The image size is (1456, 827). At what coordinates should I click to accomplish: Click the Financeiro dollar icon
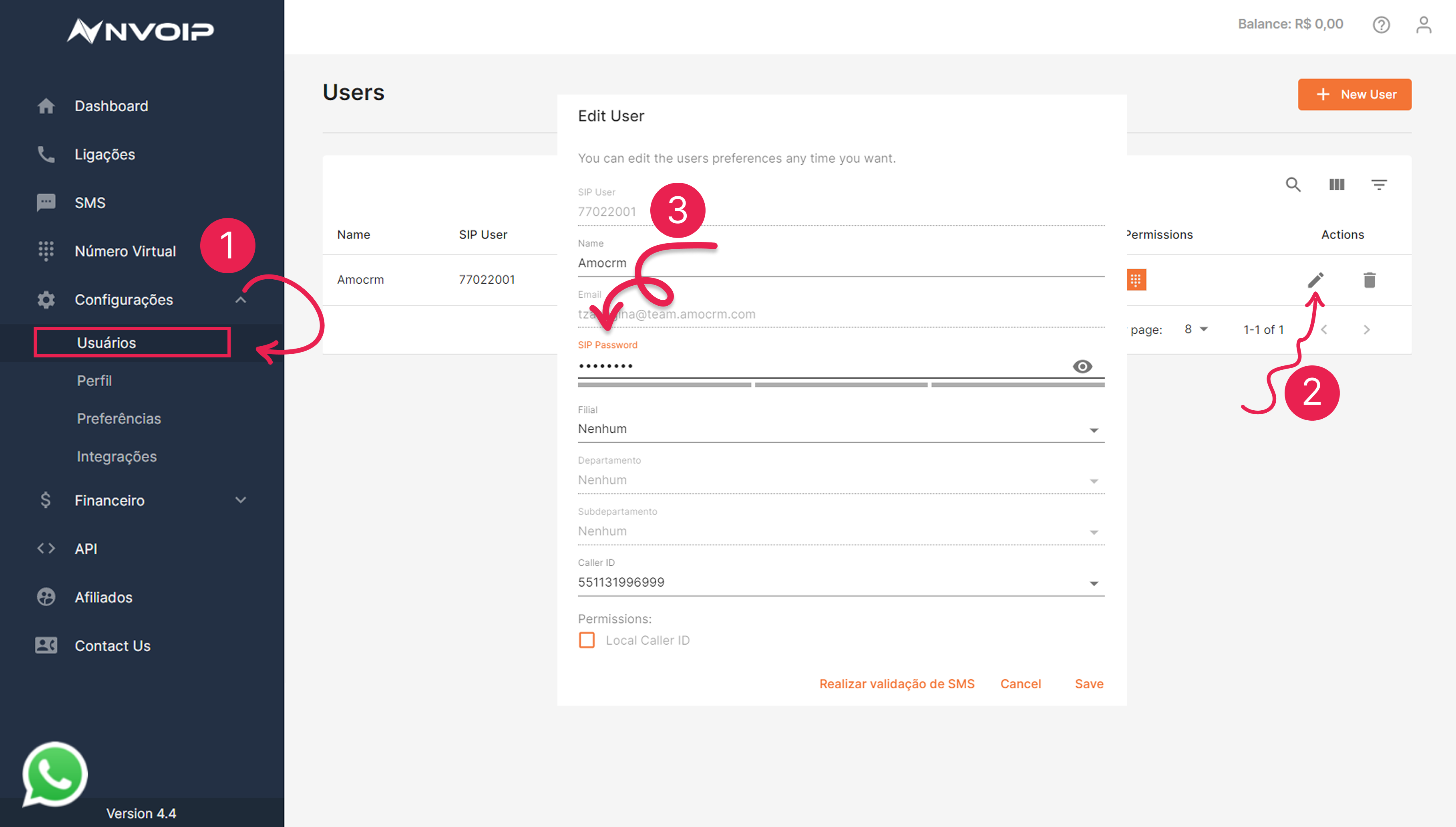pos(46,500)
